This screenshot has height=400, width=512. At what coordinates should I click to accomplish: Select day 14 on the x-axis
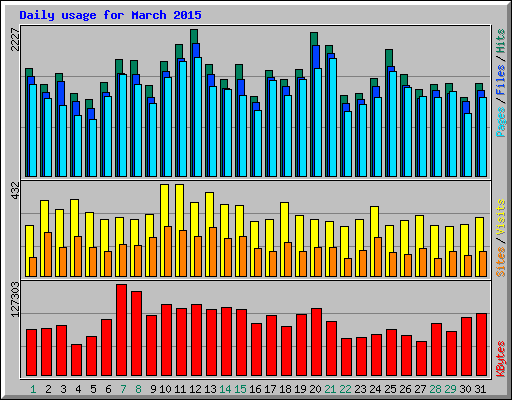225,389
